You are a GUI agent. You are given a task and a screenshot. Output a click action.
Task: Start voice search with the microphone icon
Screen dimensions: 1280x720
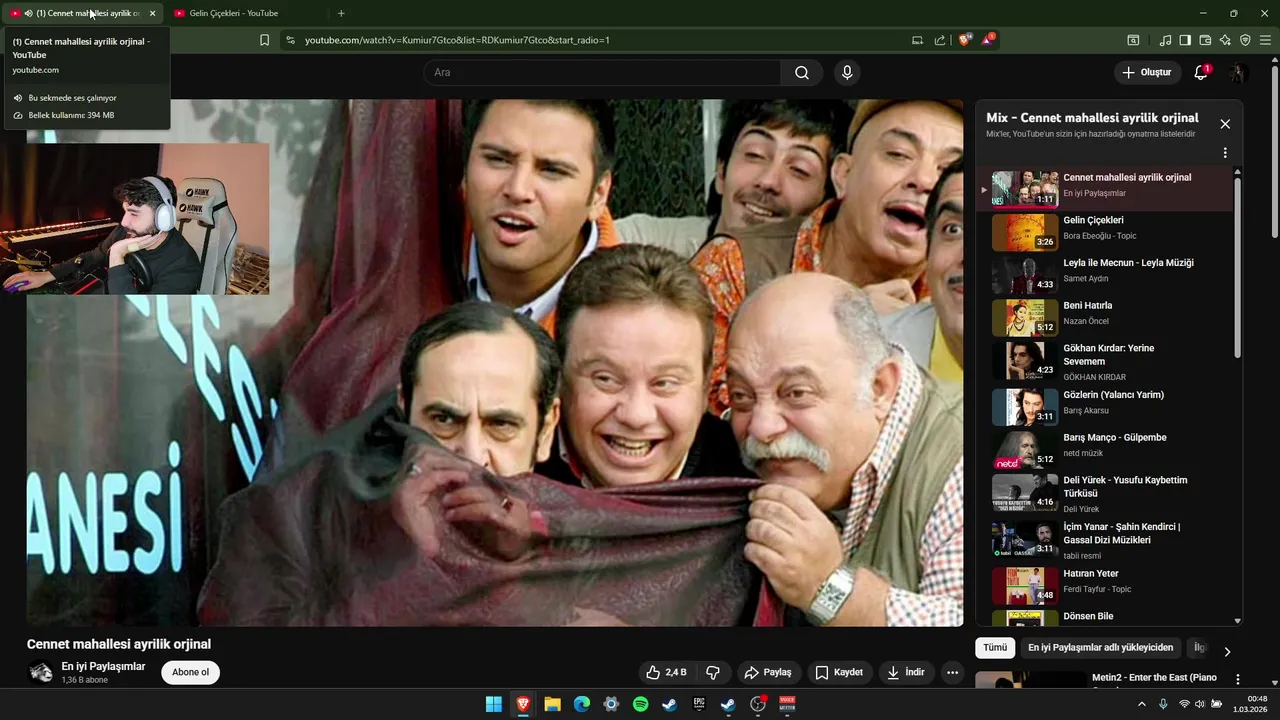[x=847, y=72]
